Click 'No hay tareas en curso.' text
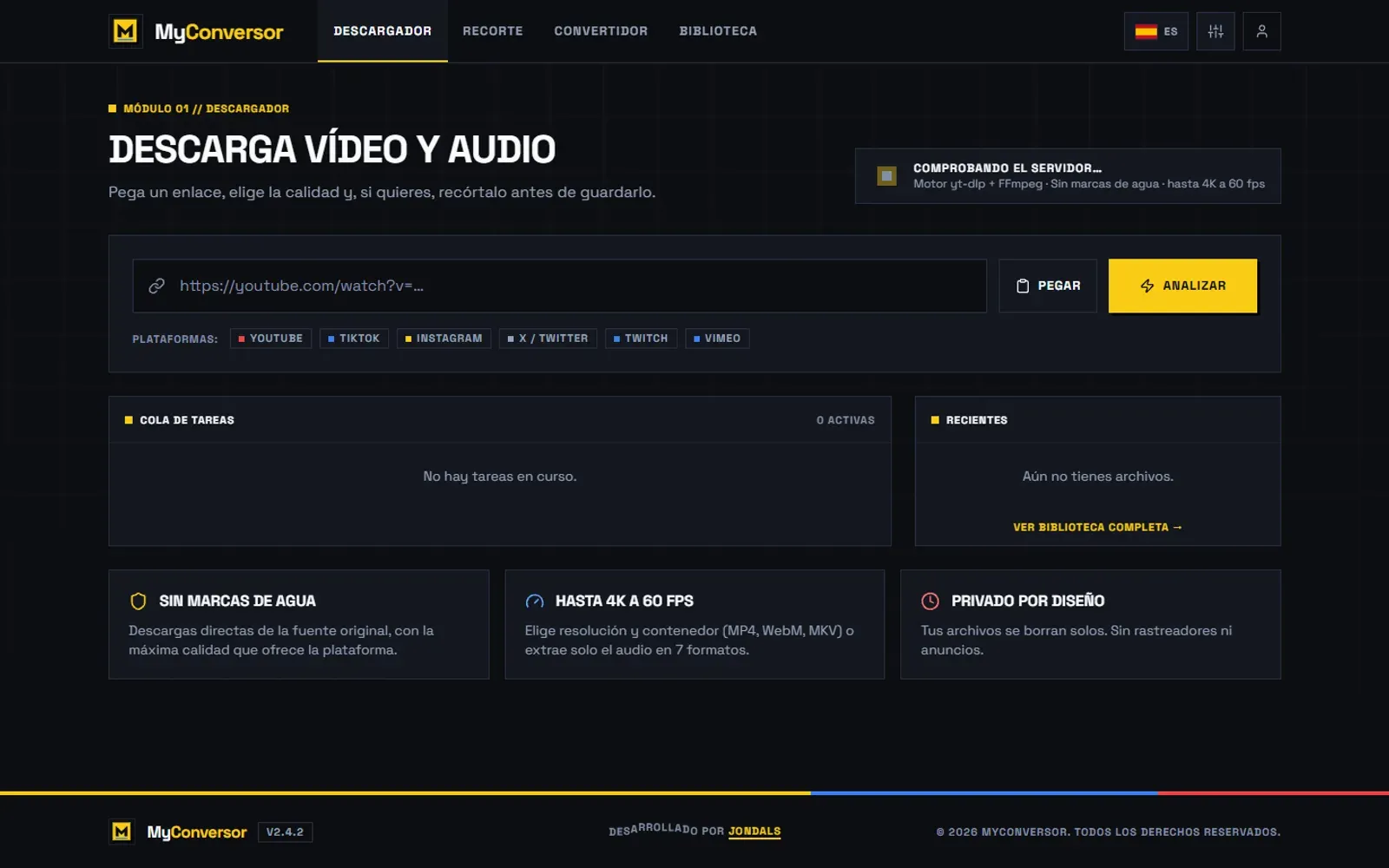This screenshot has width=1389, height=868. point(500,477)
